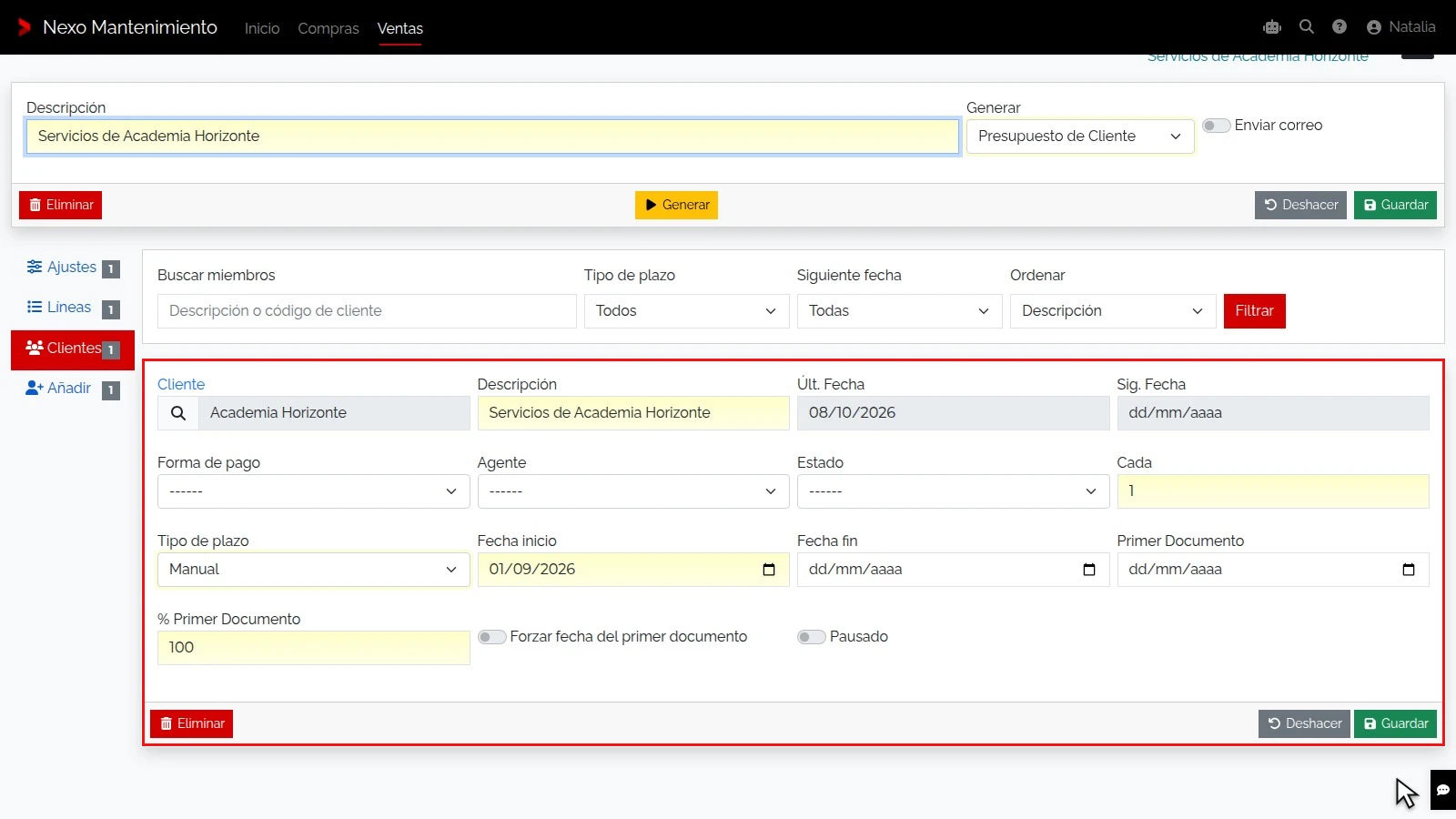The height and width of the screenshot is (819, 1456).
Task: Expand the Forma de pago dropdown
Action: (x=314, y=491)
